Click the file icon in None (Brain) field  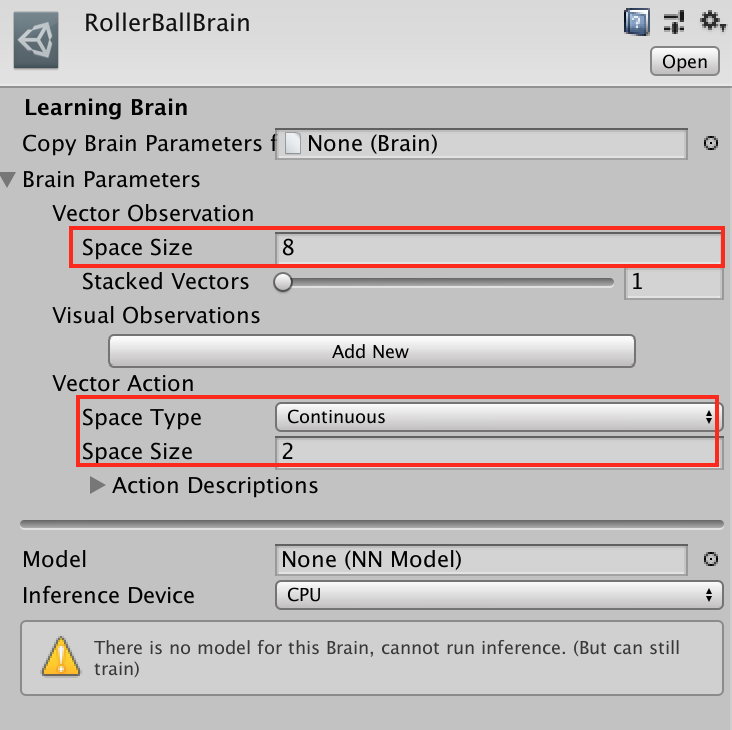[x=293, y=143]
